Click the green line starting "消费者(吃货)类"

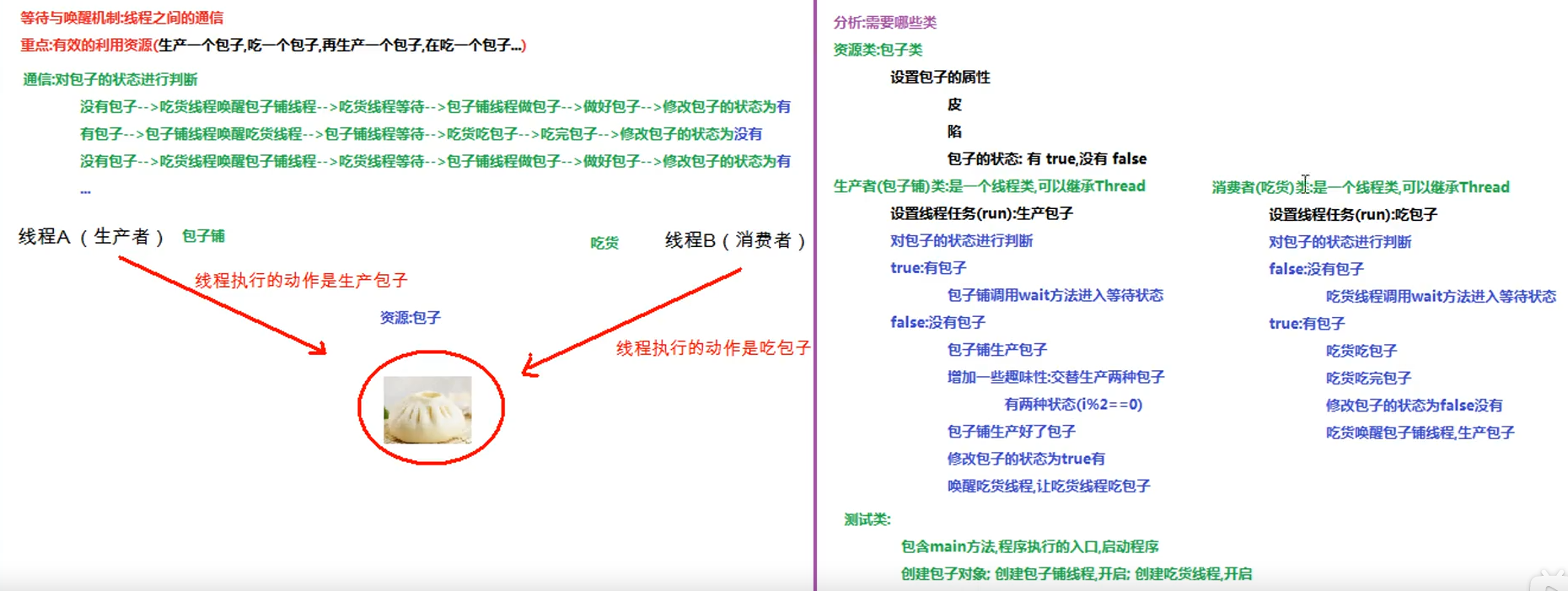(x=1361, y=187)
